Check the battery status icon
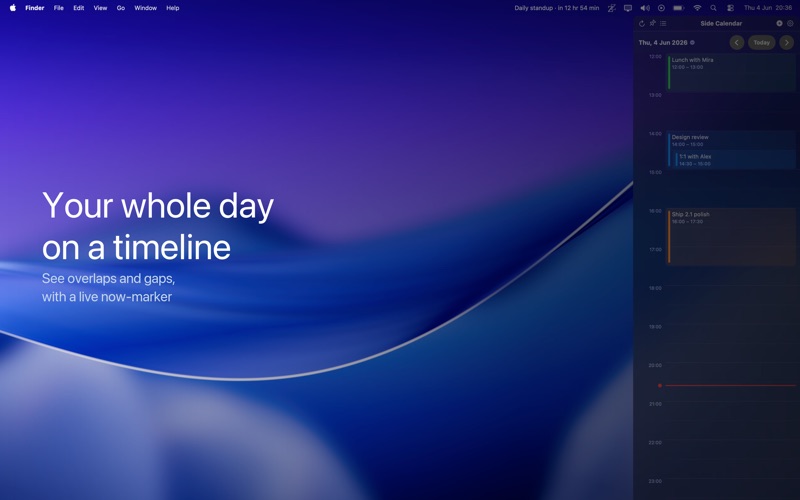Screen dimensions: 800x500 (679, 8)
